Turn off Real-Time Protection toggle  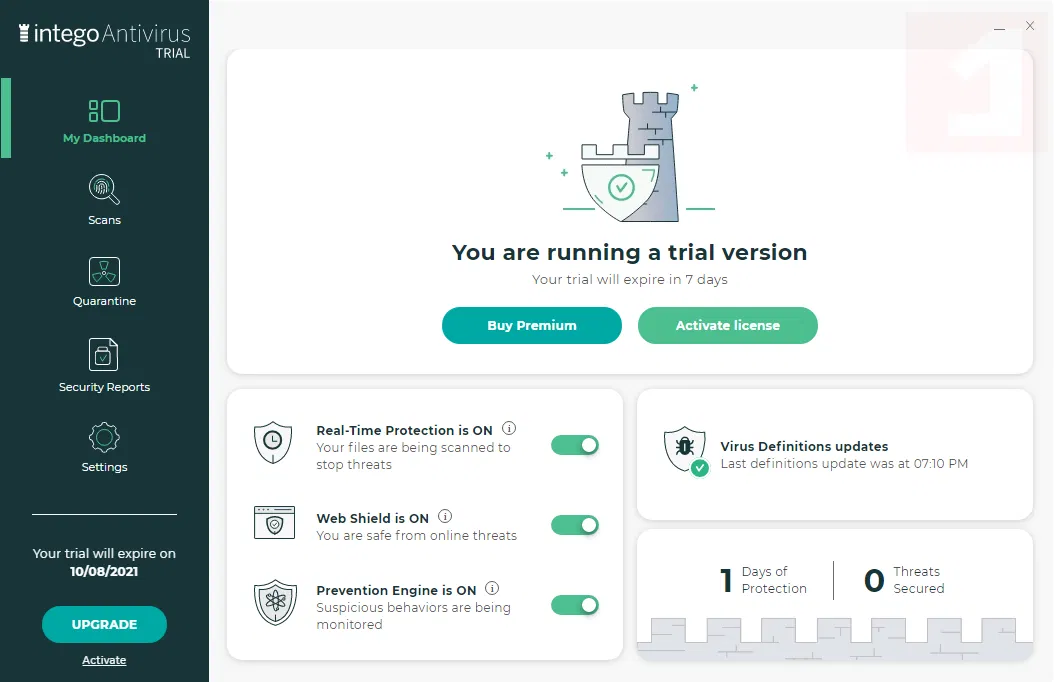click(x=575, y=445)
